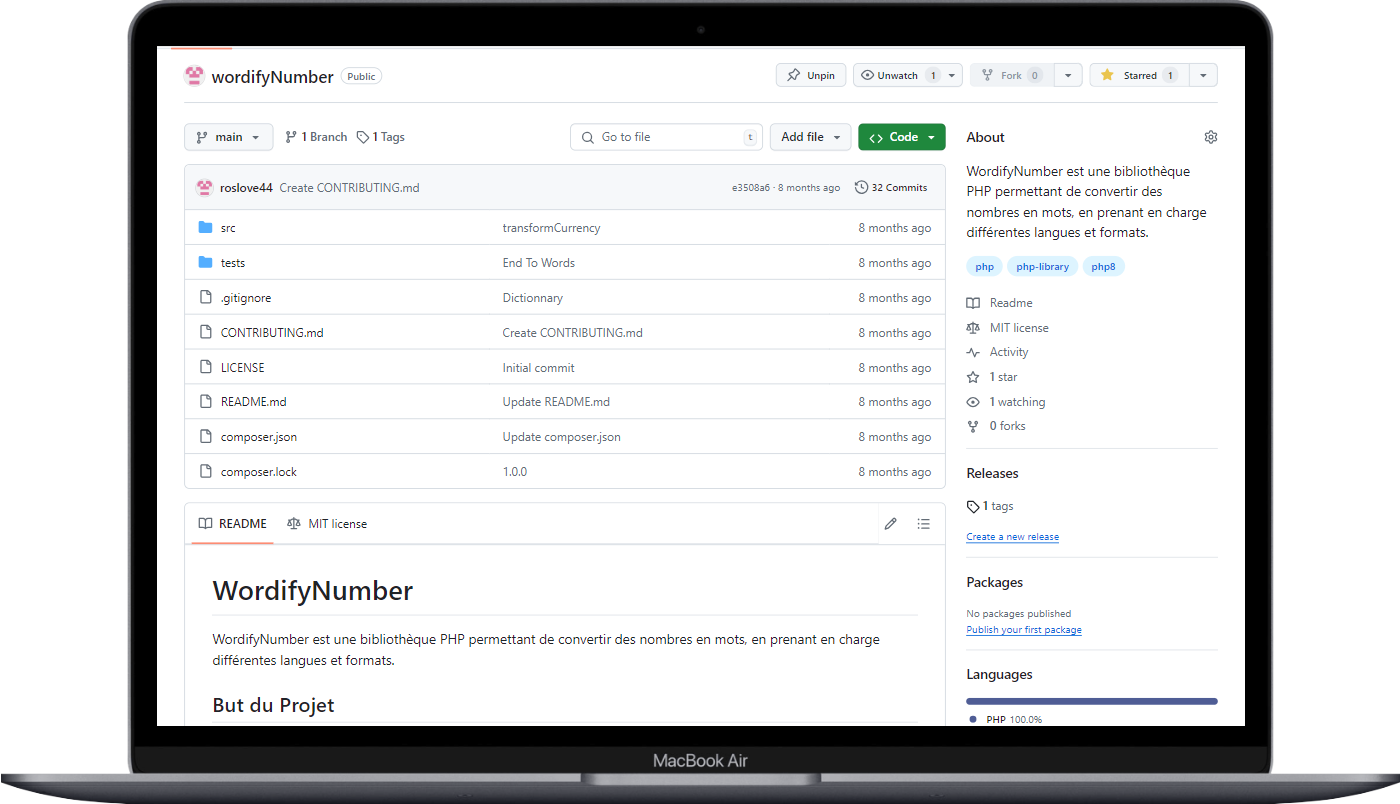Screen dimensions: 1400x804
Task: Click the pulse icon beside Activity
Action: point(973,352)
